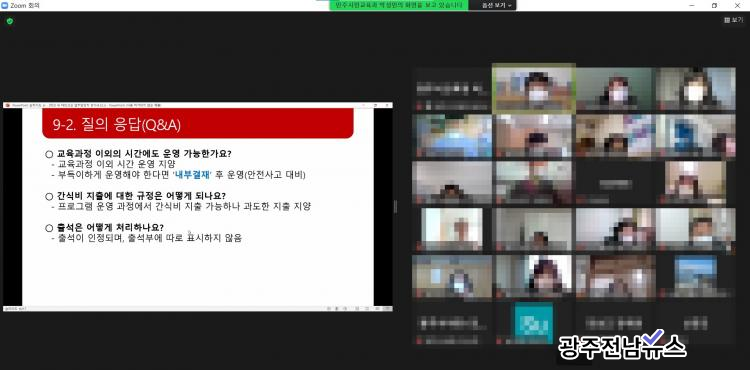
Task: Click the PowerPoint icon in shared window title
Action: [7, 105]
